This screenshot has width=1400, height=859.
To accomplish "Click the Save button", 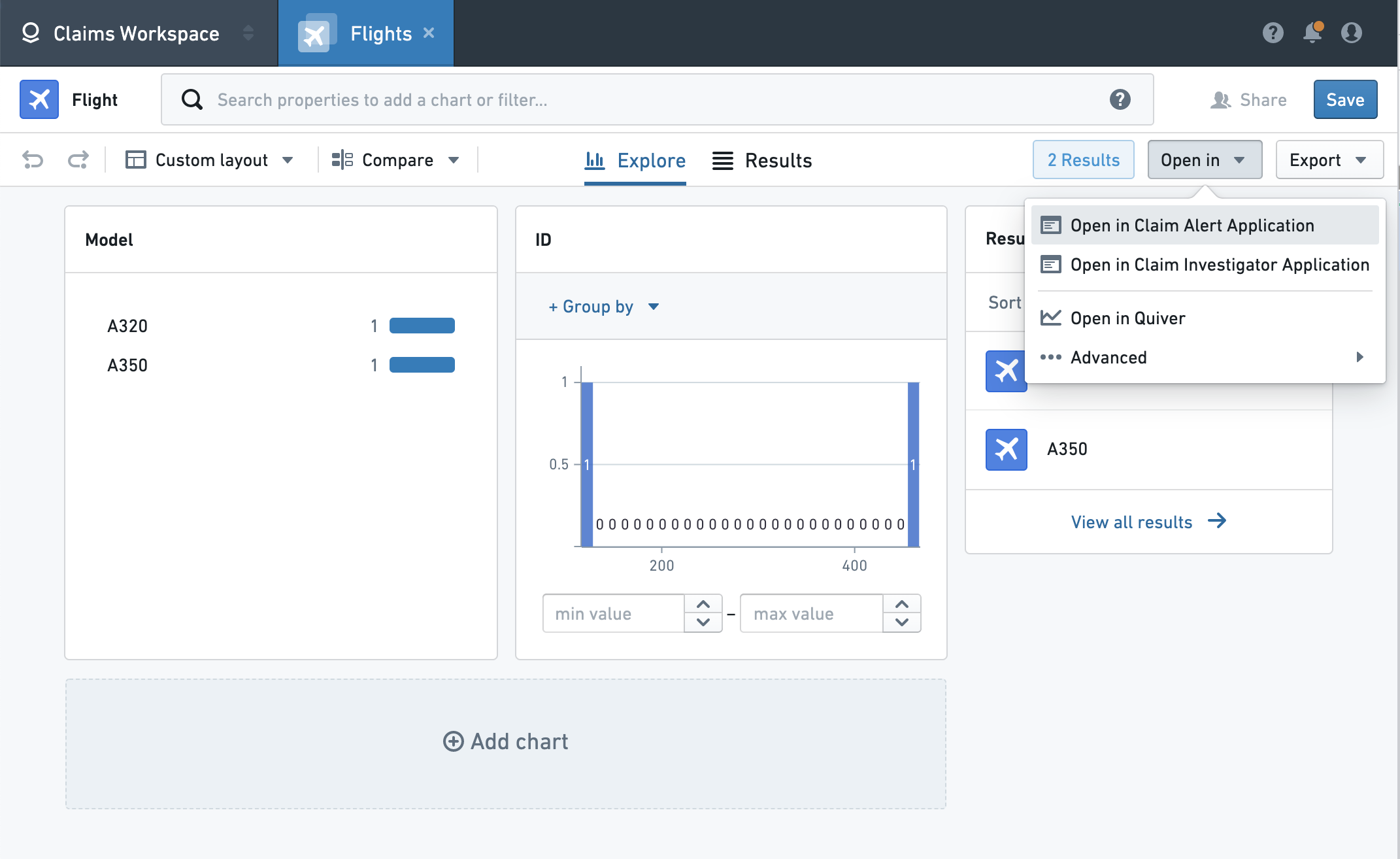I will click(x=1345, y=99).
